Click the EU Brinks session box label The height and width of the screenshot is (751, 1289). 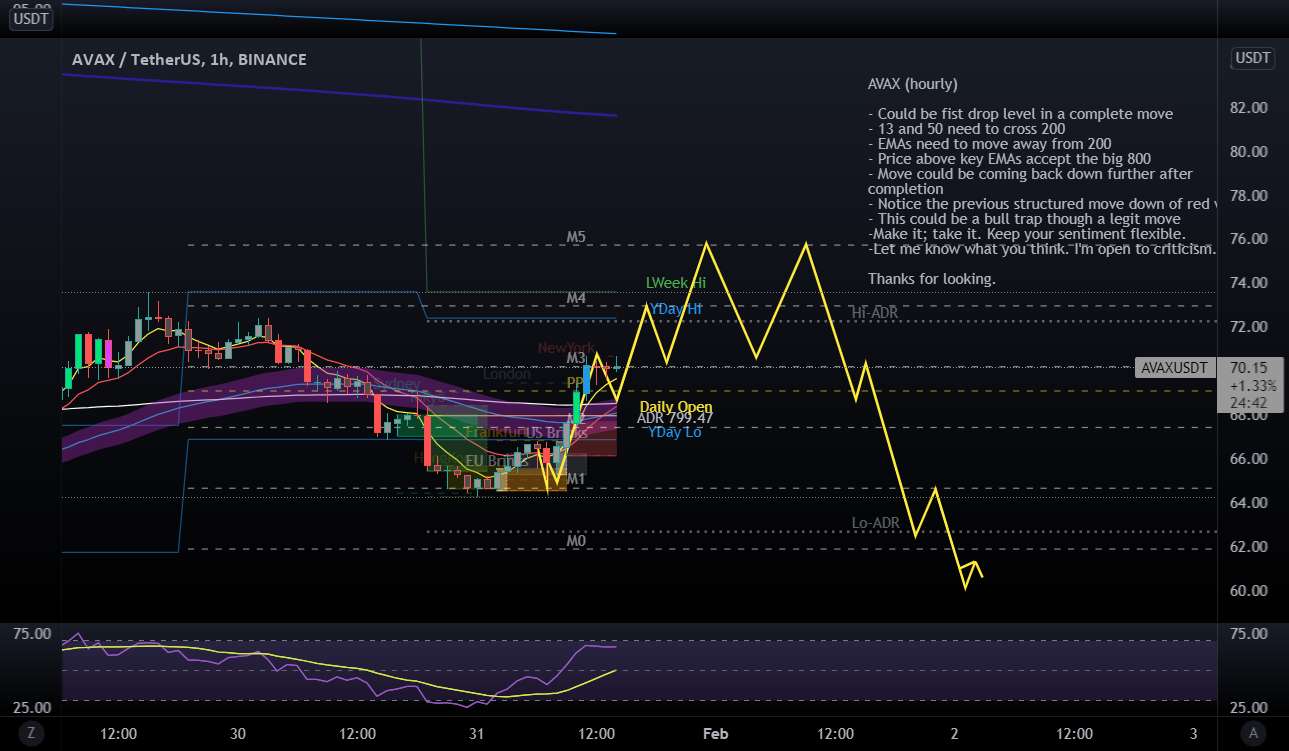tap(497, 462)
